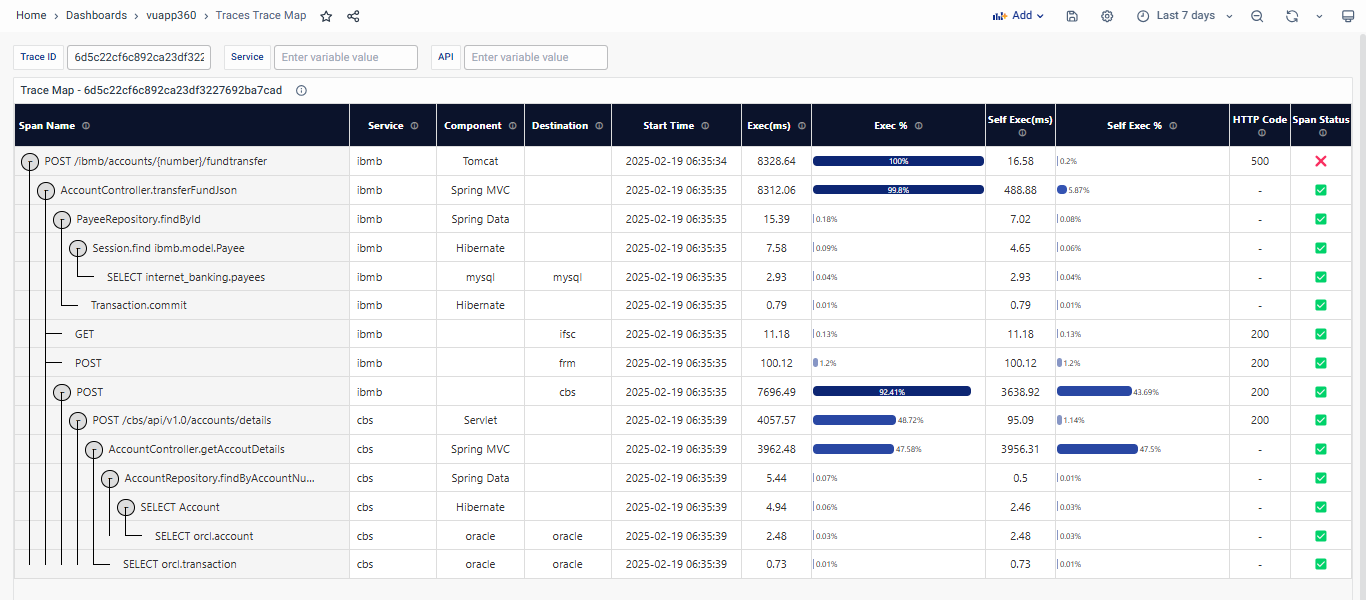1366x600 pixels.
Task: Click Home breadcrumb link
Action: [x=31, y=16]
